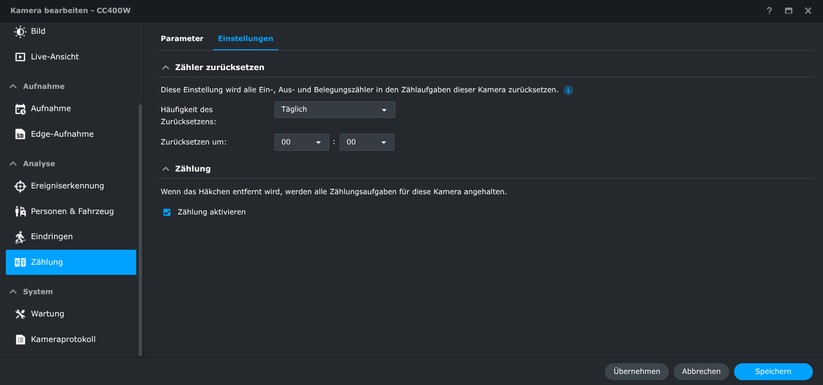This screenshot has height=385, width=823.
Task: Collapse the Zähler zurücksetzen section
Action: (165, 68)
